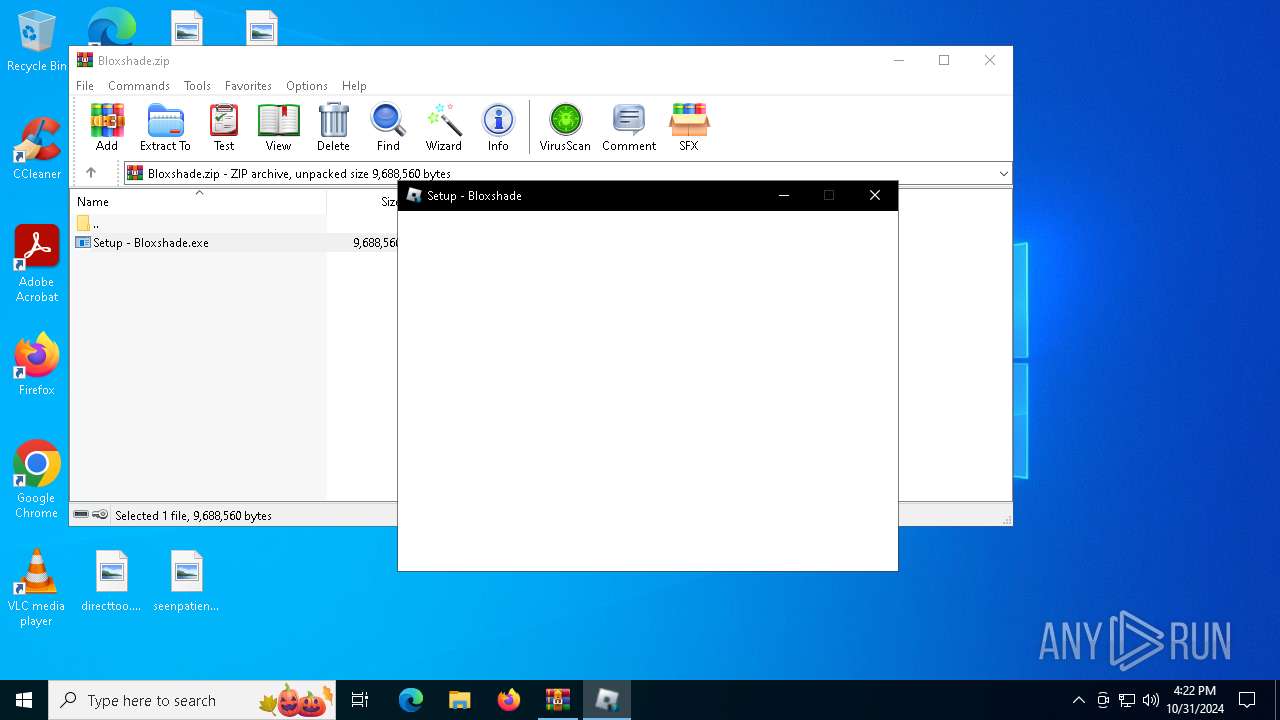Image resolution: width=1280 pixels, height=720 pixels.
Task: Open Firefox from the taskbar
Action: tap(509, 700)
